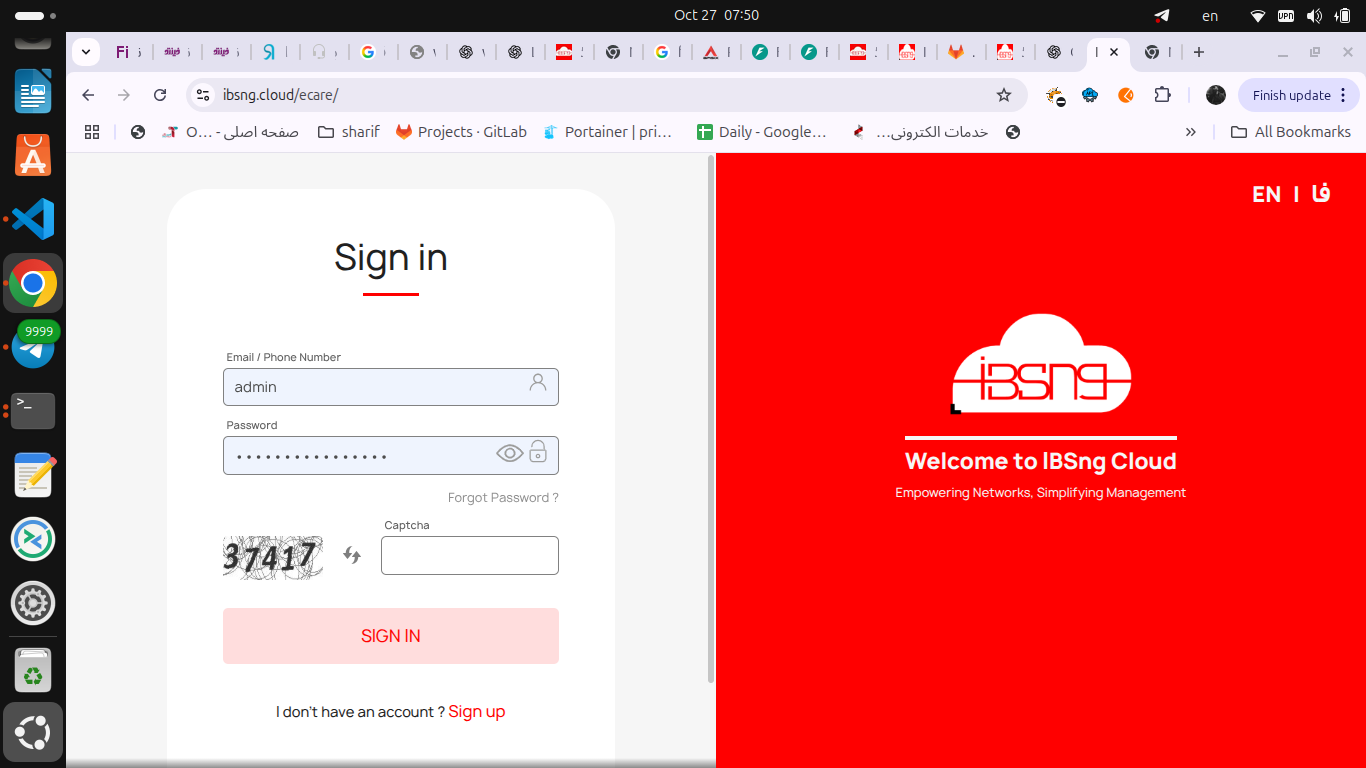Click the SIGN IN button
Screen dimensions: 1366x768
pyautogui.click(x=390, y=636)
